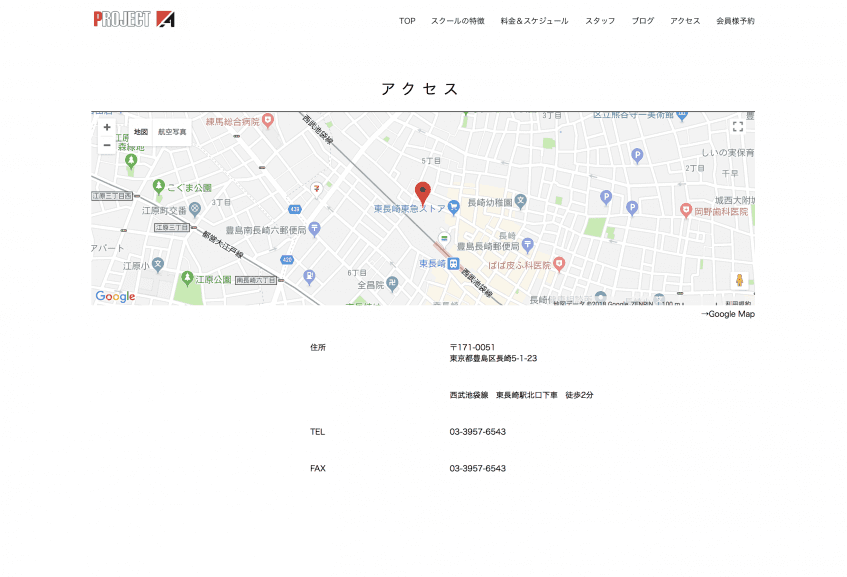Click the 7-Eleven store marker
This screenshot has height=577, width=847.
click(317, 189)
